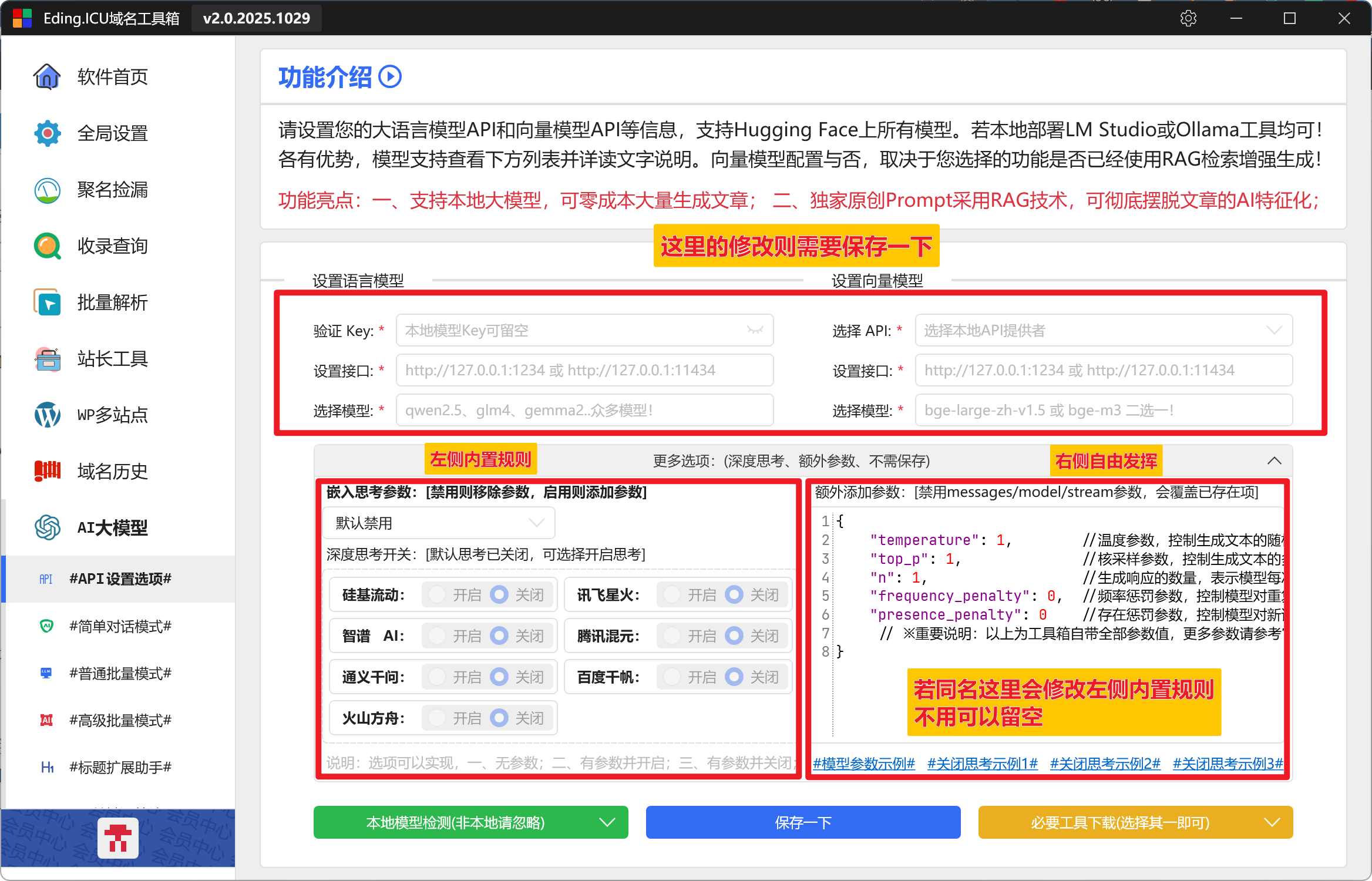The height and width of the screenshot is (881, 1372).
Task: Open the 默认禁用 dropdown
Action: pyautogui.click(x=438, y=523)
